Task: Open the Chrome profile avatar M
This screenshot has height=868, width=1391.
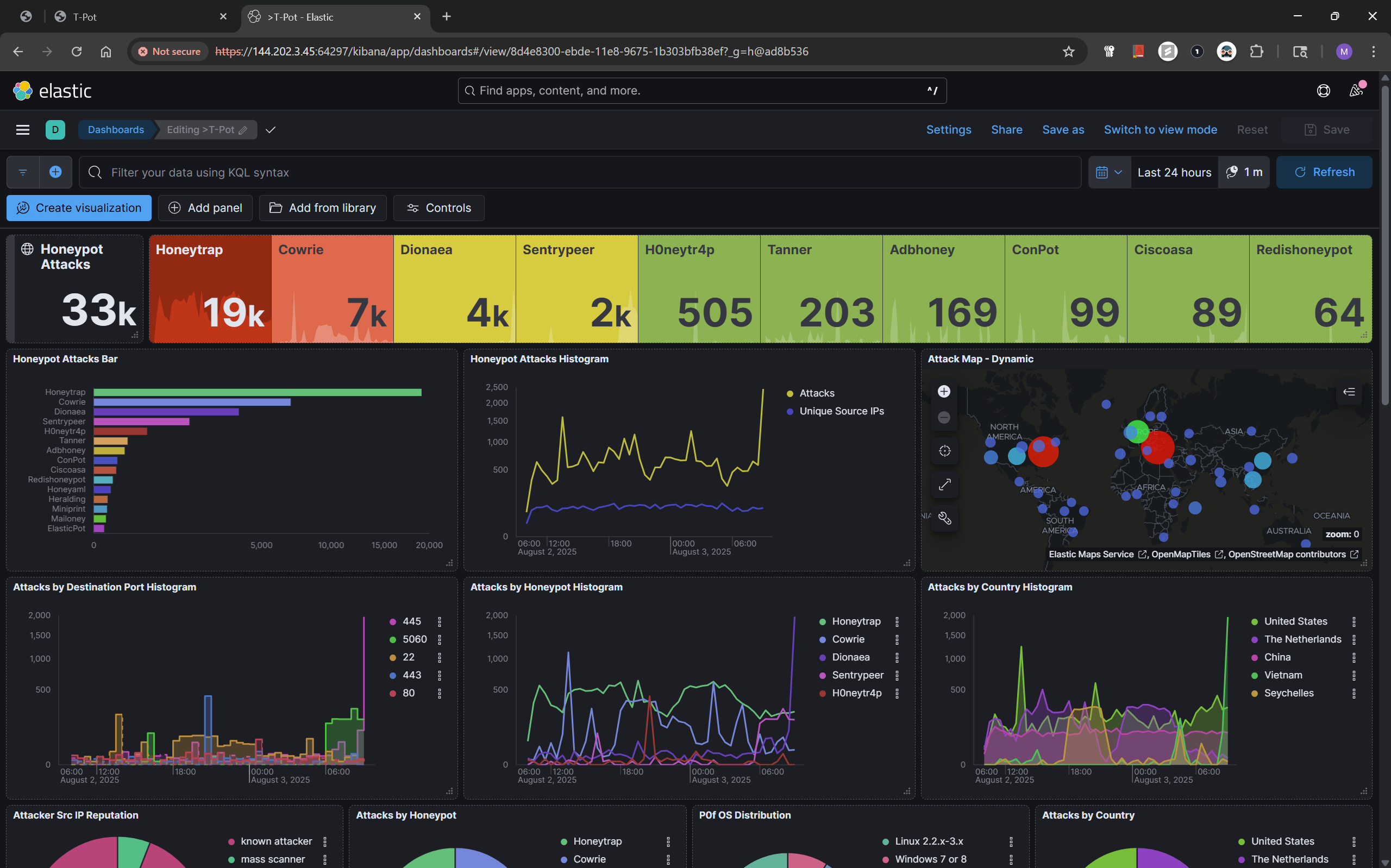Action: (x=1344, y=52)
